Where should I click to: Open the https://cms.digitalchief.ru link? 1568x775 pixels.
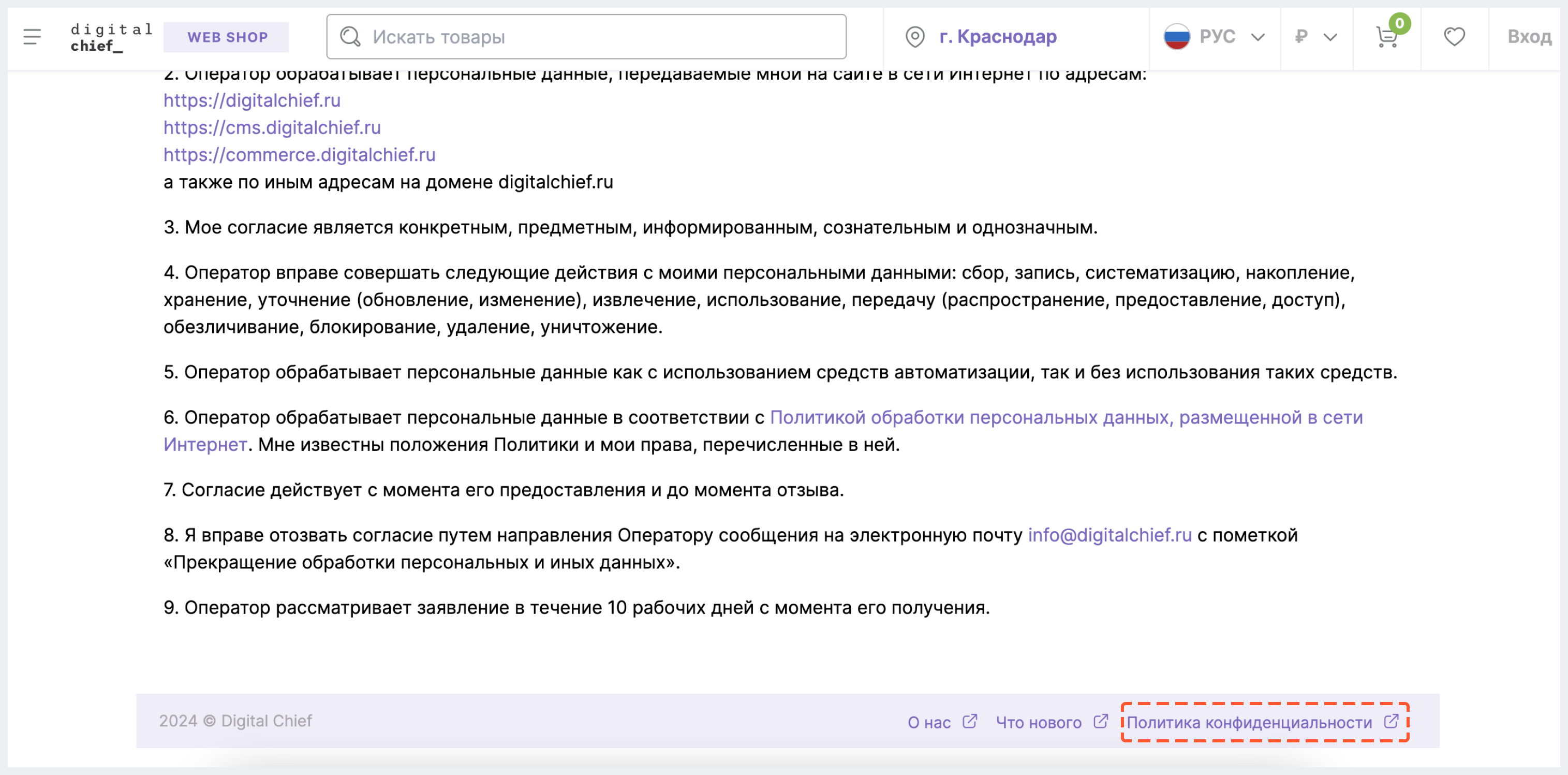click(272, 128)
